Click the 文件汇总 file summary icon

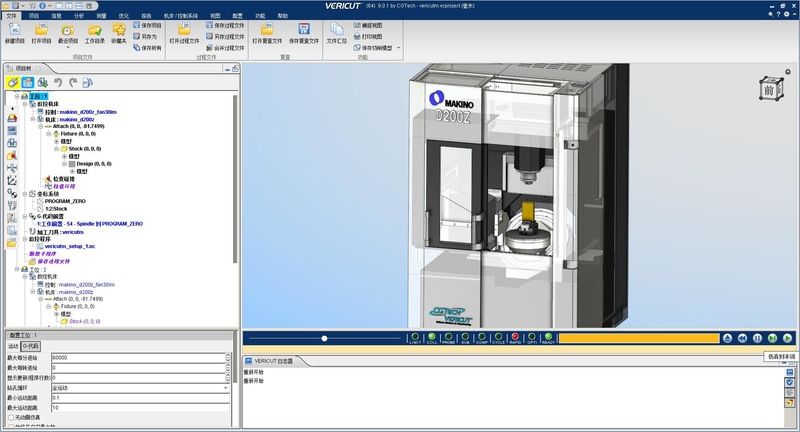(336, 30)
